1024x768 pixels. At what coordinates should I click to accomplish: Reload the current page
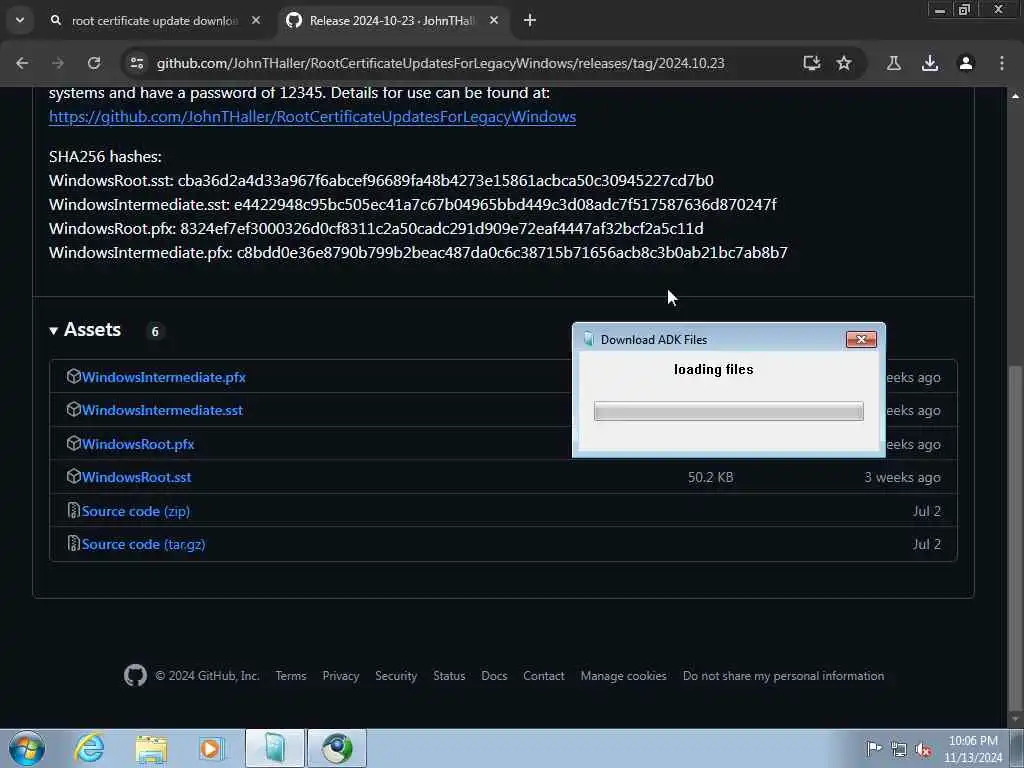click(x=94, y=63)
